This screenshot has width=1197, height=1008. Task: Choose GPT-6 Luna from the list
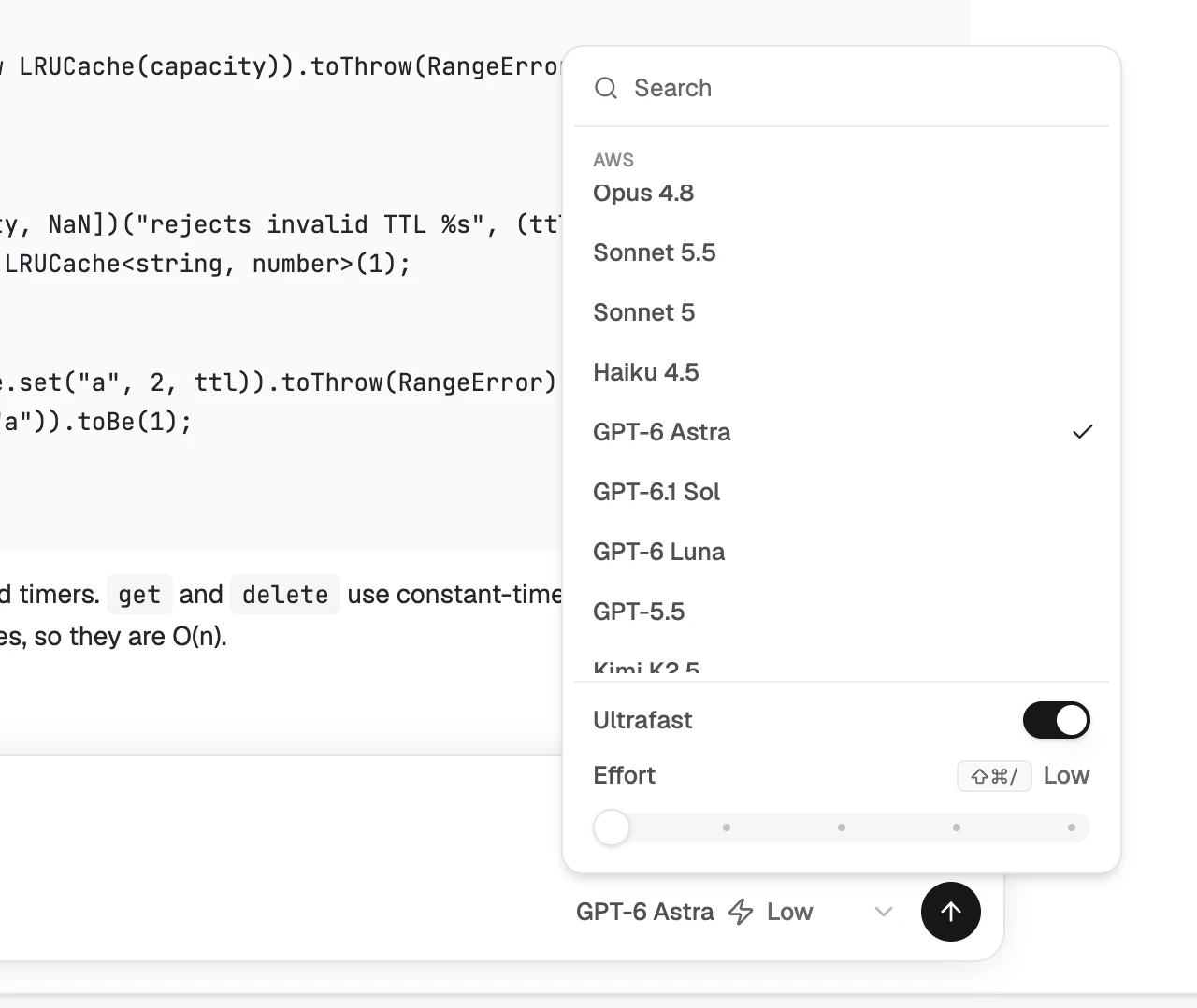tap(842, 552)
